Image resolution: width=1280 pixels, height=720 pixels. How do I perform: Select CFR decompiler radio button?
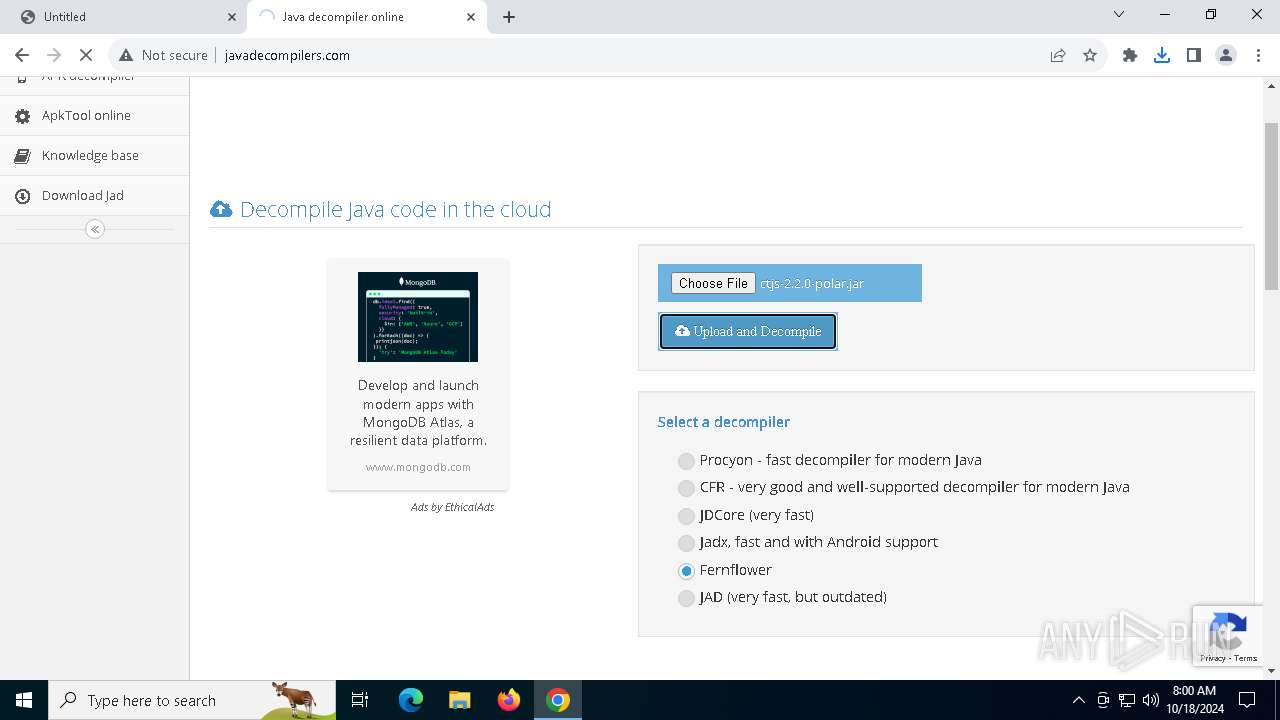click(686, 488)
